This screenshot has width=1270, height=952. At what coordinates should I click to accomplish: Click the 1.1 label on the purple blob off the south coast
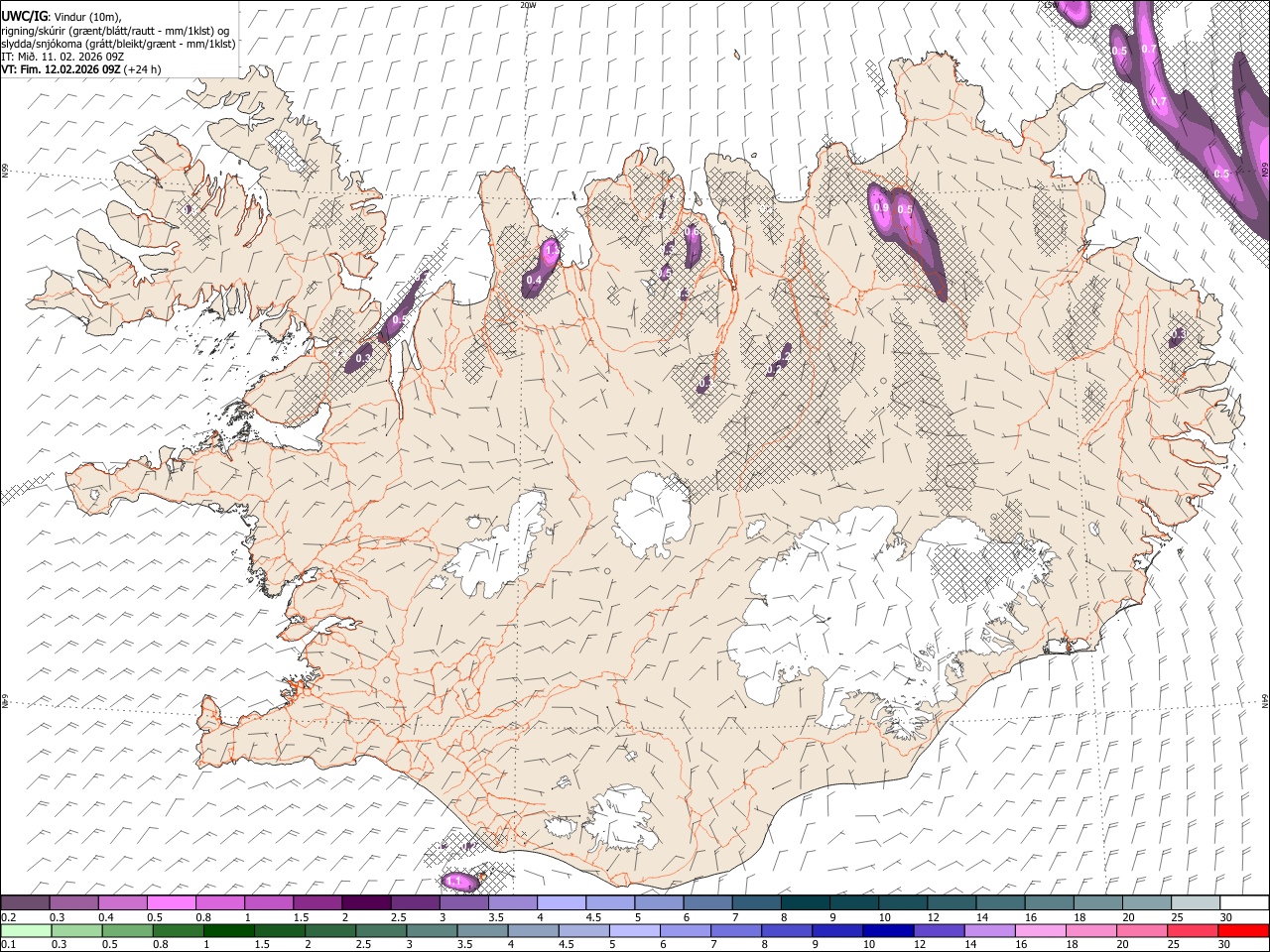pyautogui.click(x=455, y=881)
